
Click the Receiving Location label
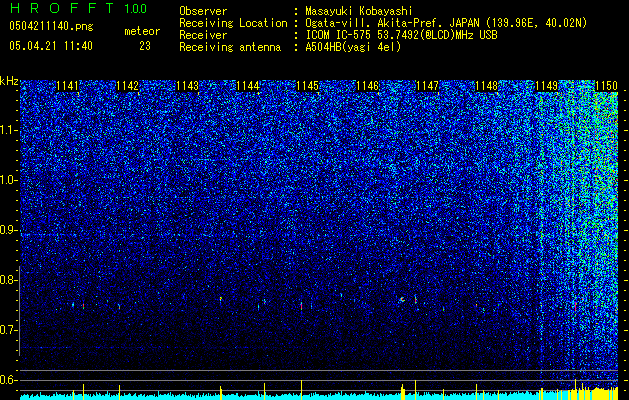(x=233, y=23)
